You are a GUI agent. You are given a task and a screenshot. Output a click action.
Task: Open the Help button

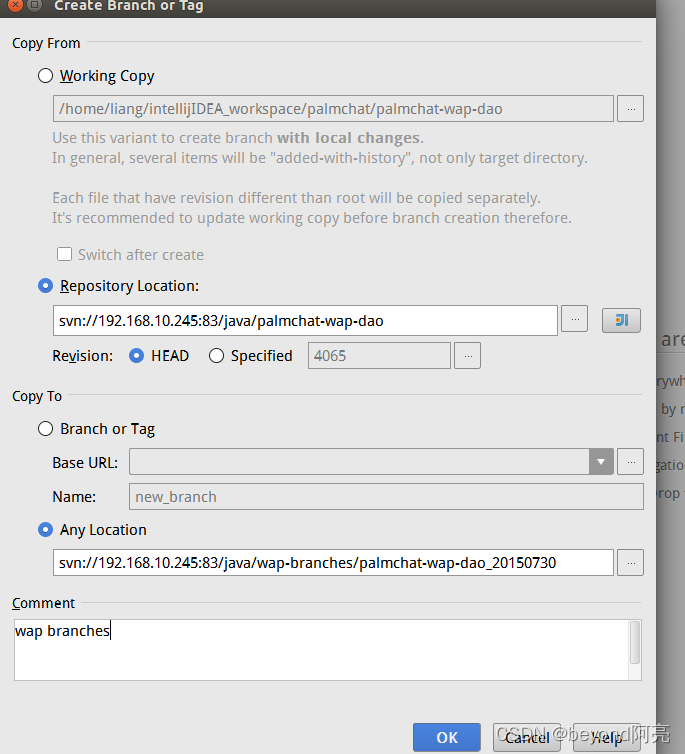[607, 737]
